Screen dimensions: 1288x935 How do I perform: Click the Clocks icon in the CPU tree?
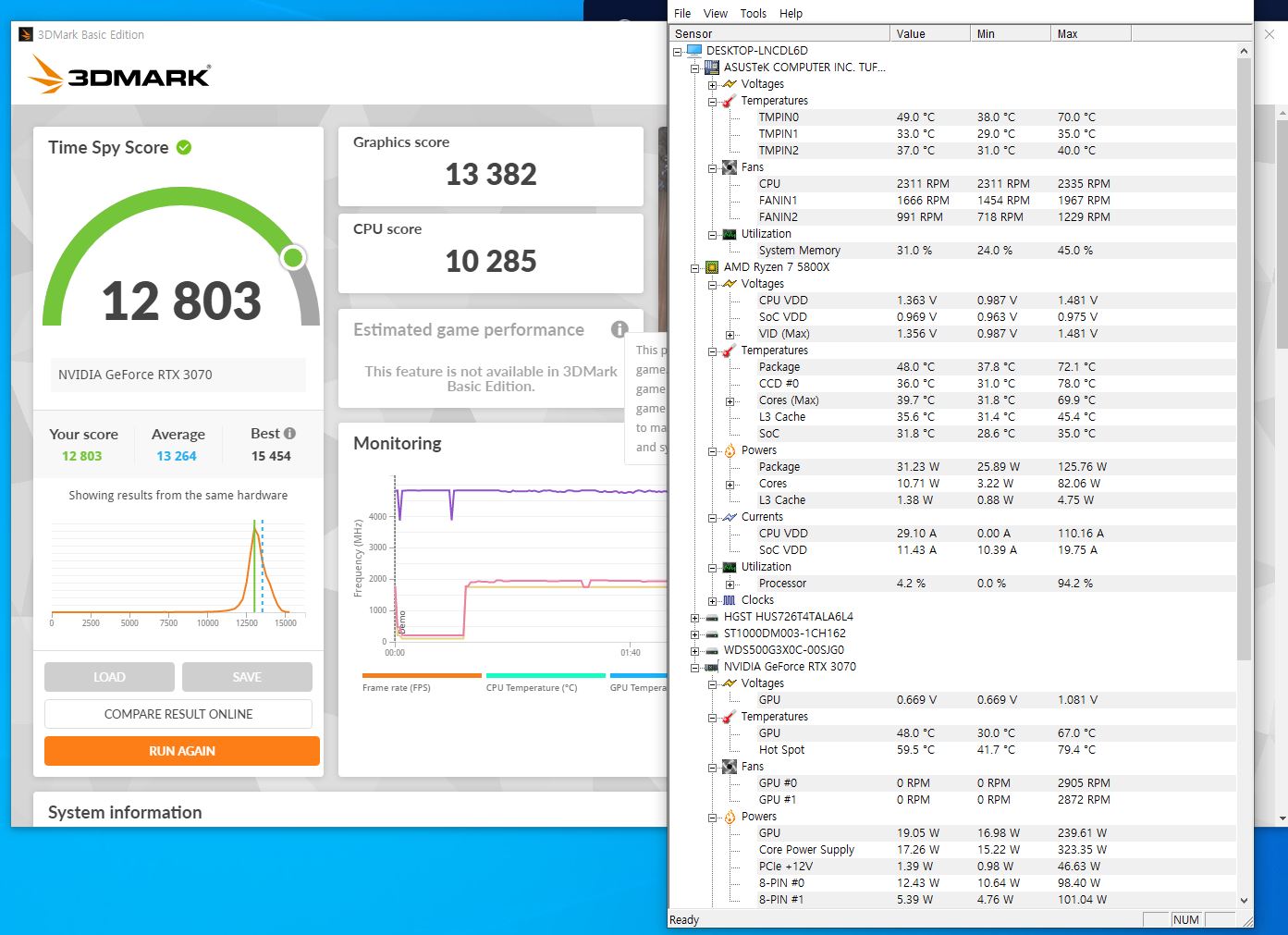pos(730,600)
